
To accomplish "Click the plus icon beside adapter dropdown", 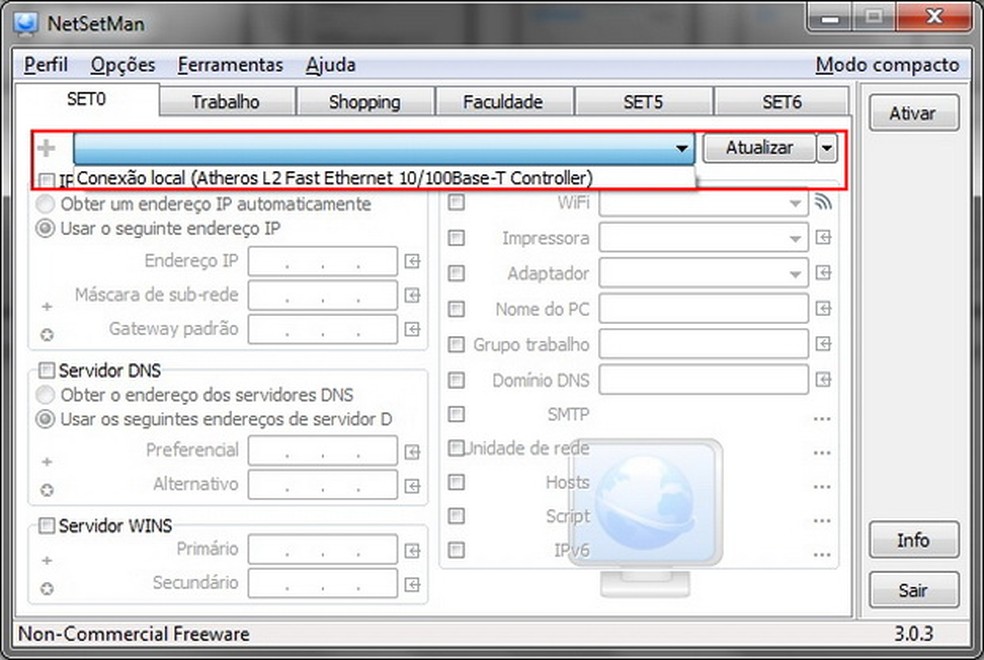I will (x=46, y=148).
